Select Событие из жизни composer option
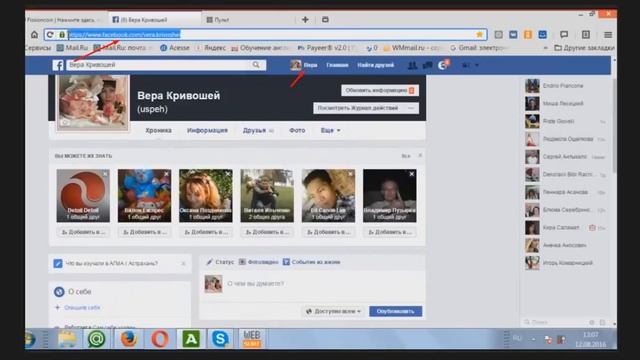This screenshot has height=360, width=640. point(311,262)
